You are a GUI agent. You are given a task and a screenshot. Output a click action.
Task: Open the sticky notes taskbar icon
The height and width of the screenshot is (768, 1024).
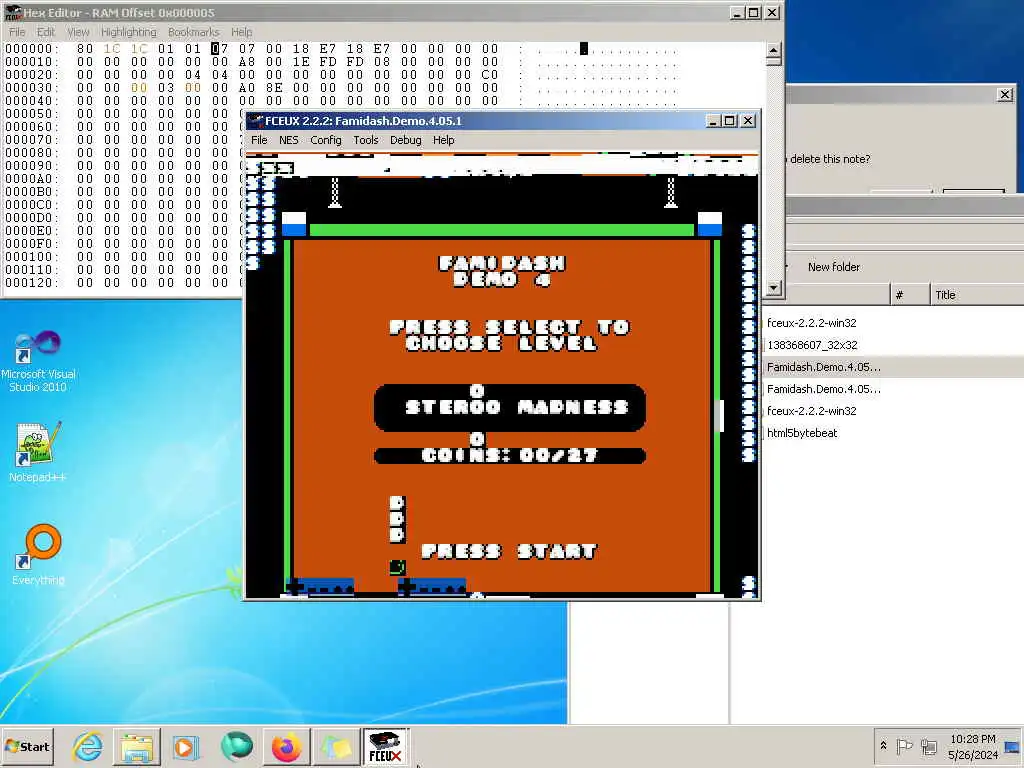click(x=336, y=746)
